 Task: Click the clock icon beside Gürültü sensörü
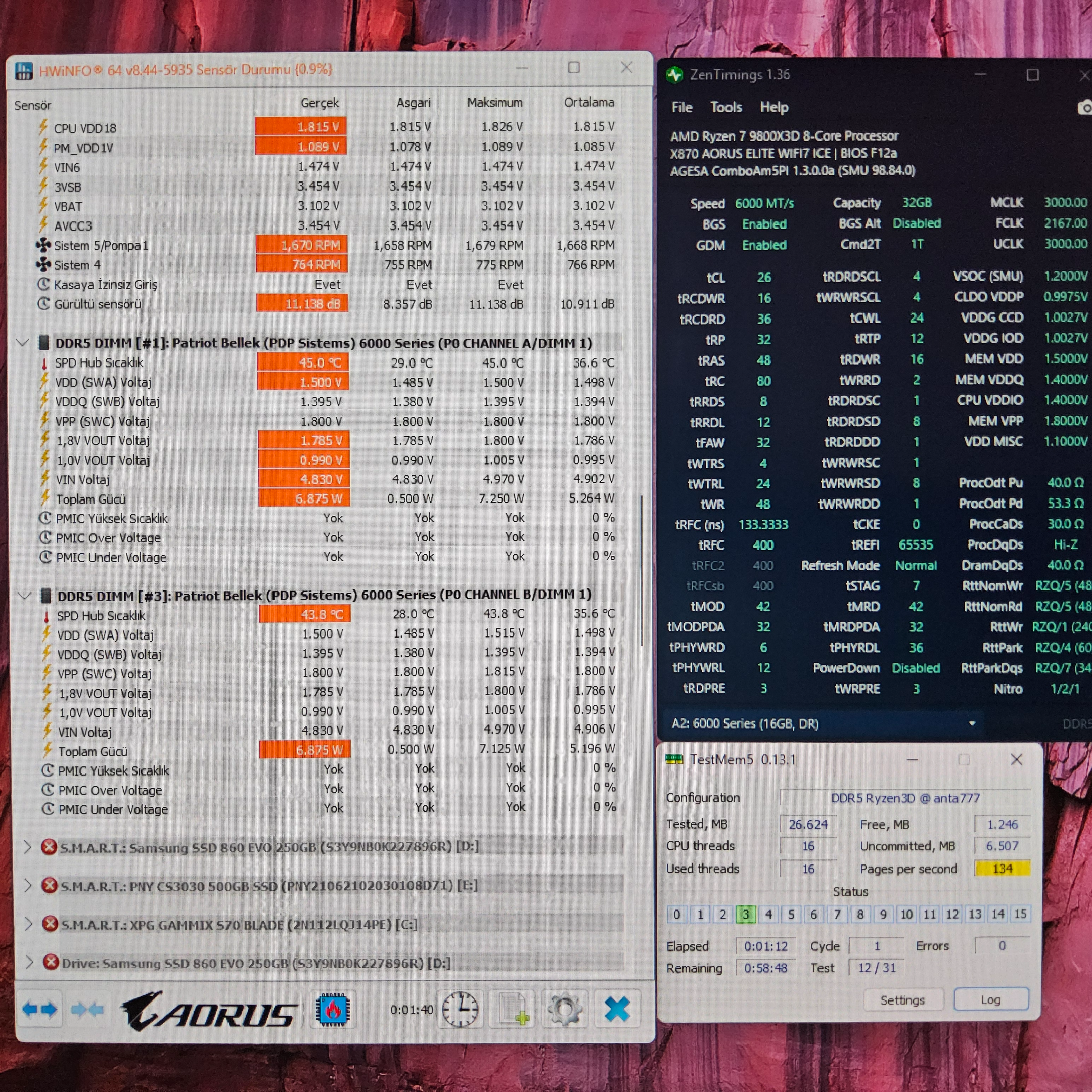coord(43,303)
